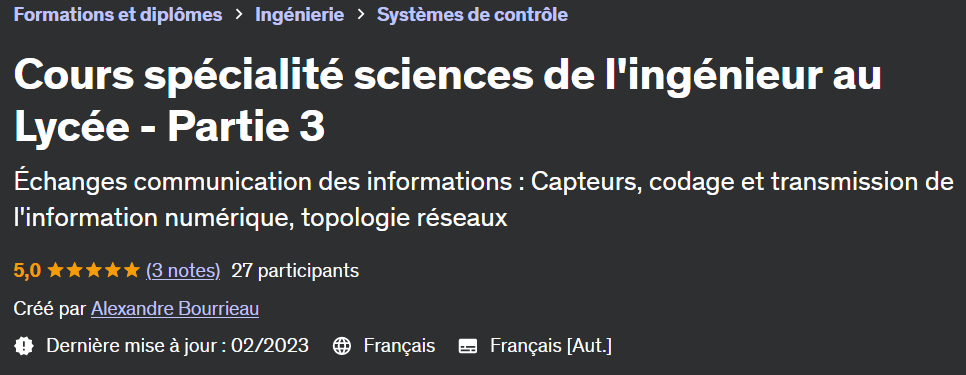Click the Français [Aut.] subtitles label
The image size is (966, 375).
tap(551, 345)
